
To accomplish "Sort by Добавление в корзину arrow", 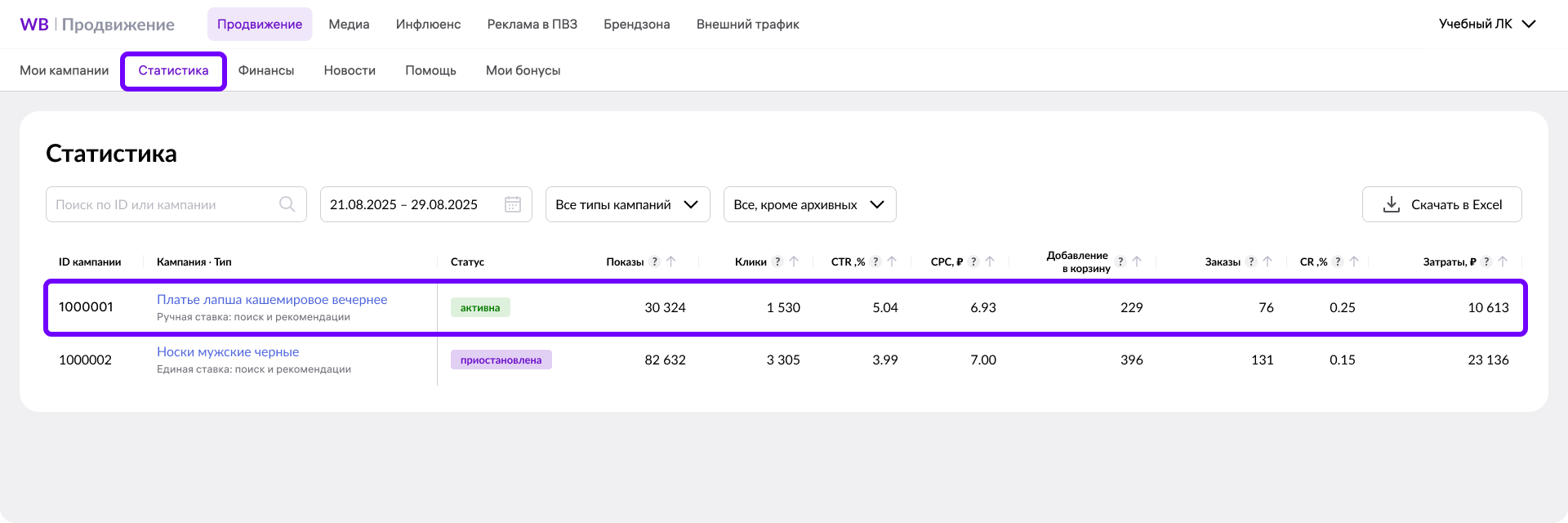I will (x=1137, y=261).
